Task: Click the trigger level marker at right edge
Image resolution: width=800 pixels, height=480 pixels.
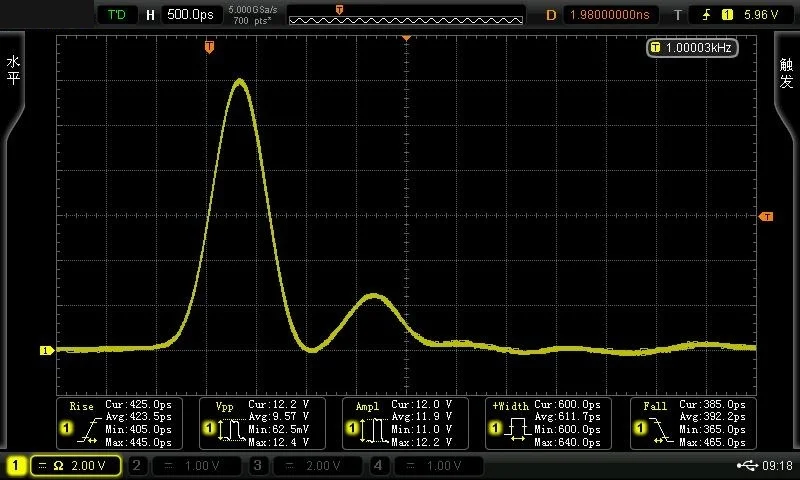Action: point(766,217)
